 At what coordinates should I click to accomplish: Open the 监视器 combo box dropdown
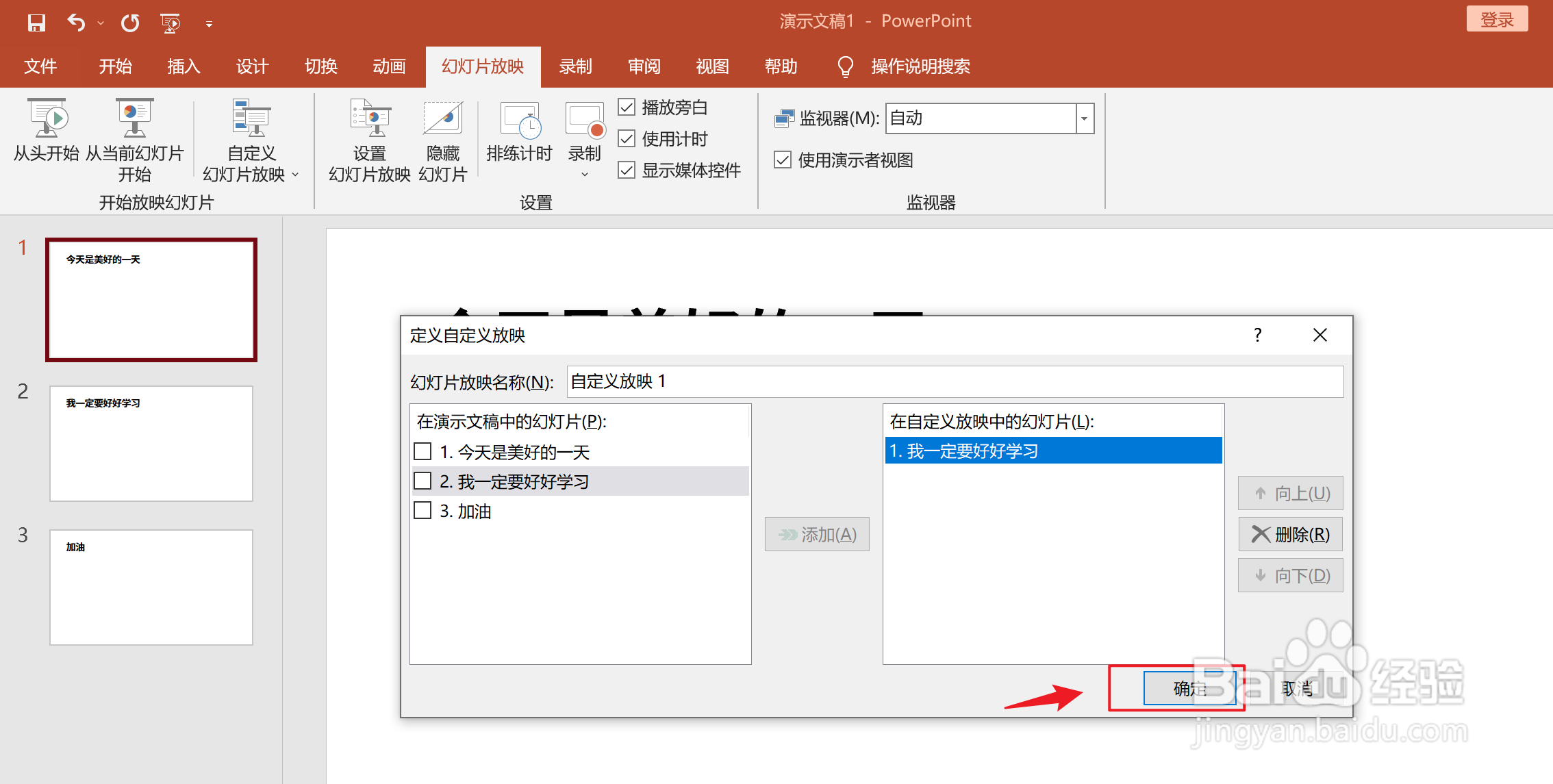tap(1085, 118)
